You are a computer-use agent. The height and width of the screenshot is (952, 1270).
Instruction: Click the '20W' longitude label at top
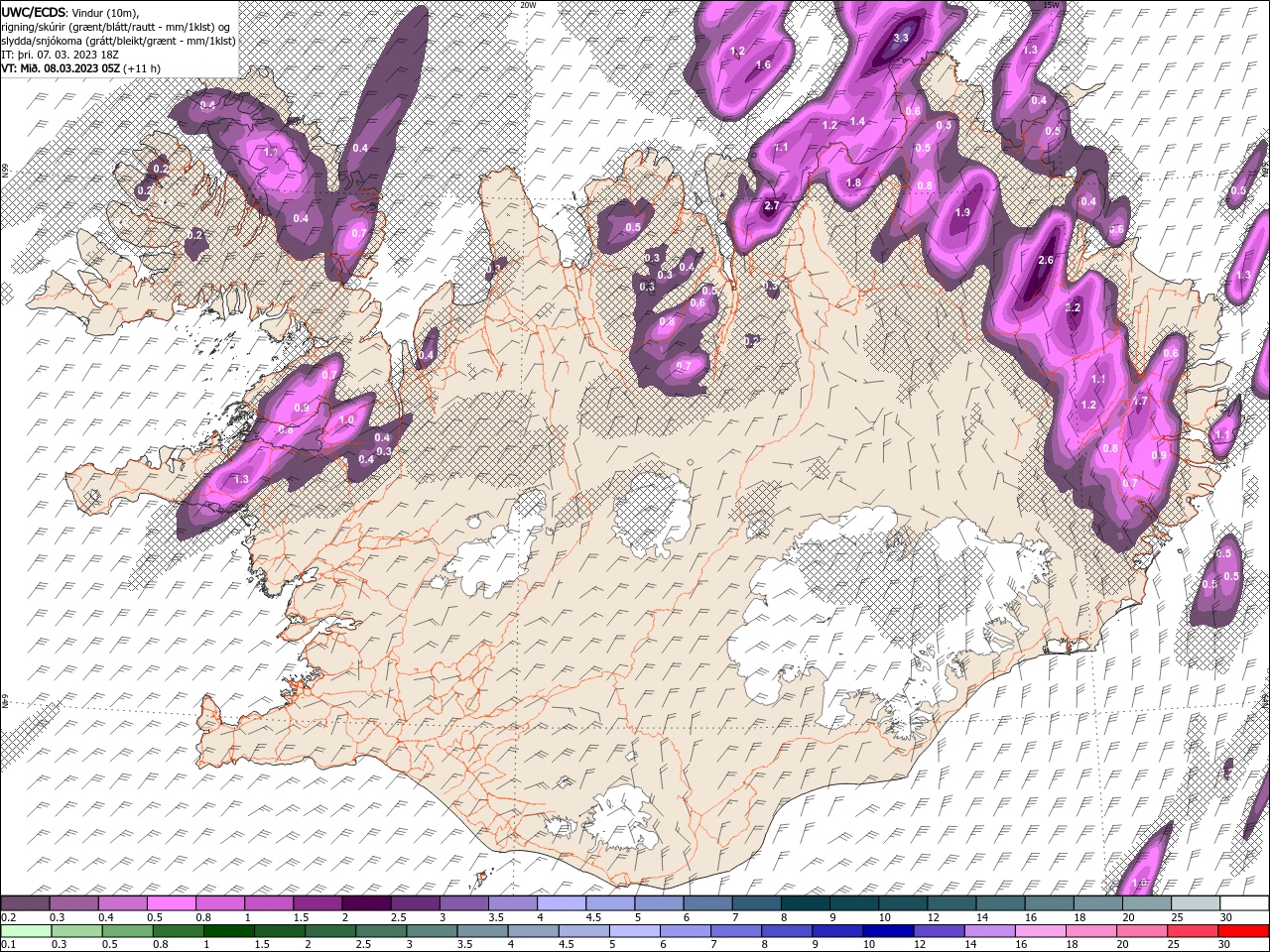(528, 5)
